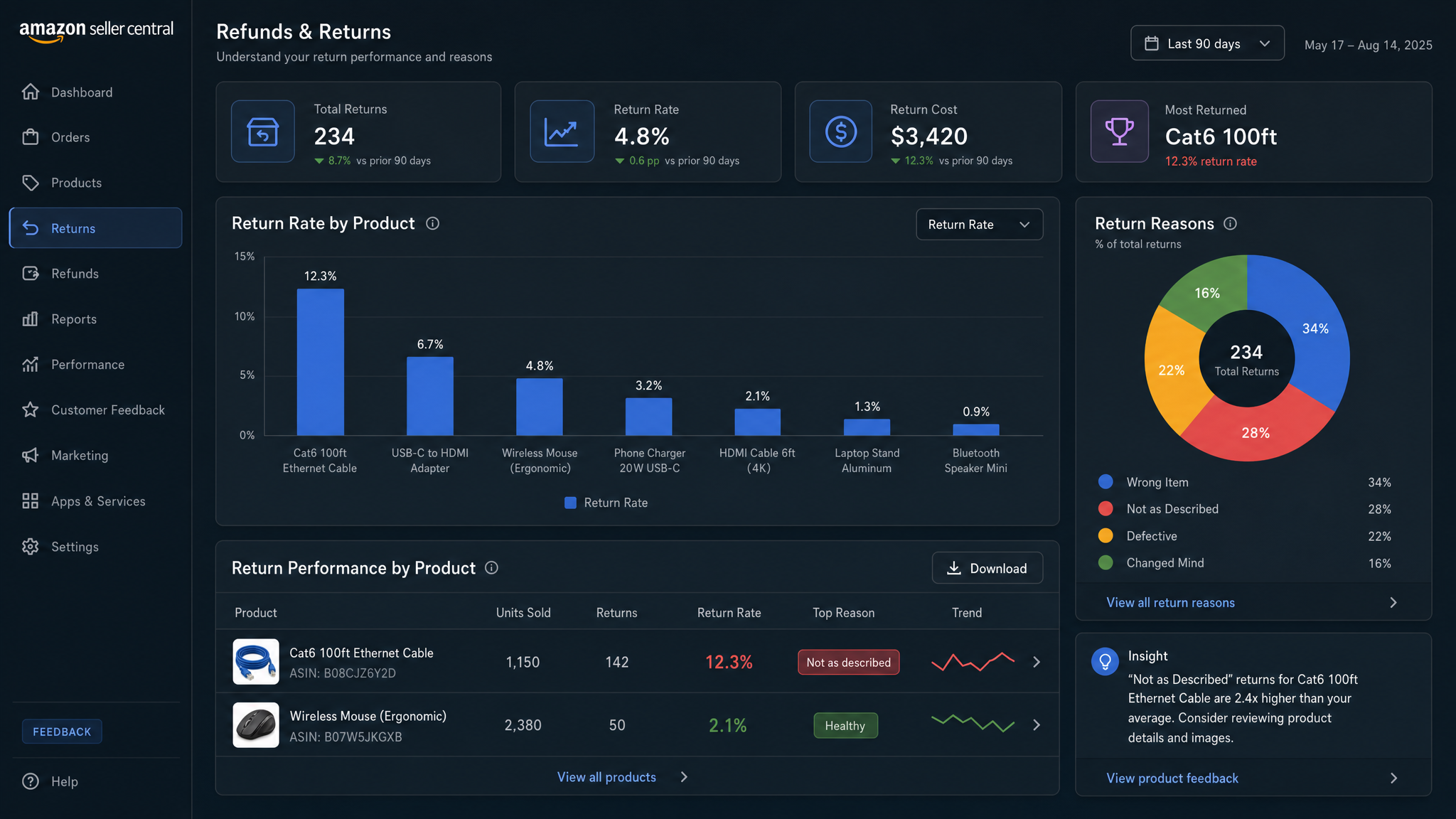The height and width of the screenshot is (819, 1456).
Task: Click the Returns arrow icon in sidebar
Action: click(31, 228)
